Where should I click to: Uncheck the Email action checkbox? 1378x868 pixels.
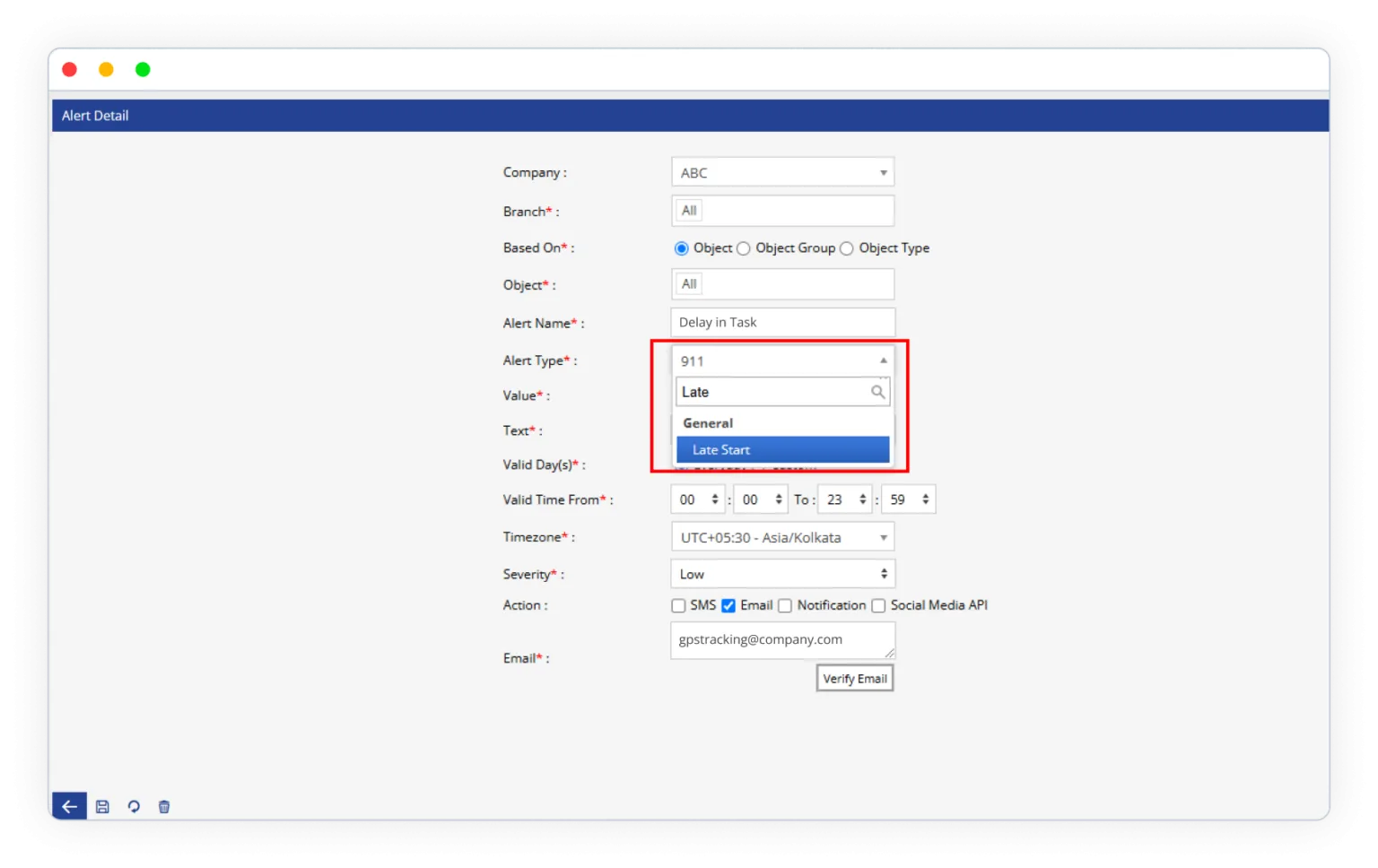coord(728,606)
